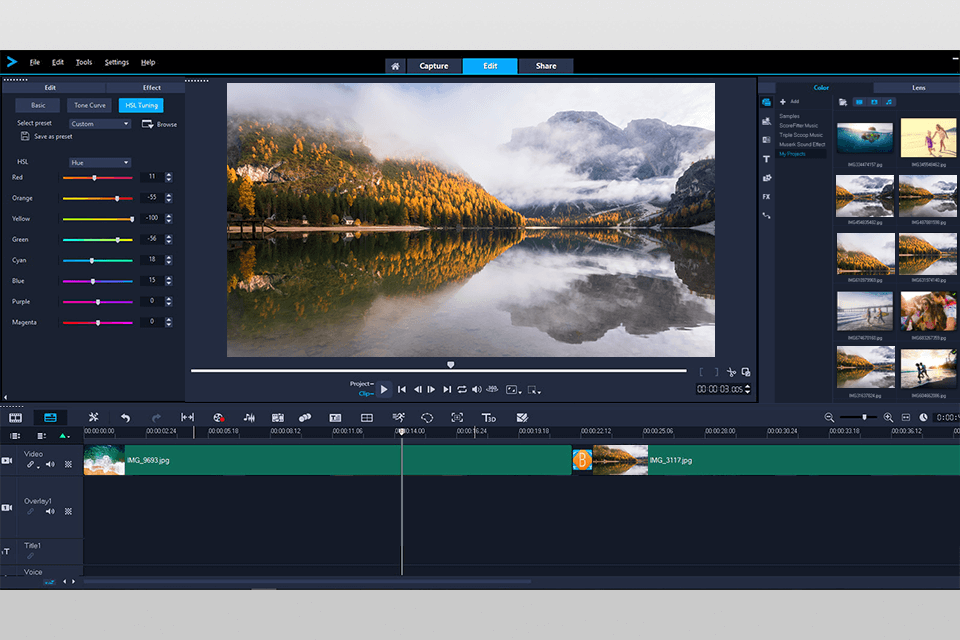Screen dimensions: 960x640
Task: Click the scissors Split Clip icon
Action: [731, 372]
